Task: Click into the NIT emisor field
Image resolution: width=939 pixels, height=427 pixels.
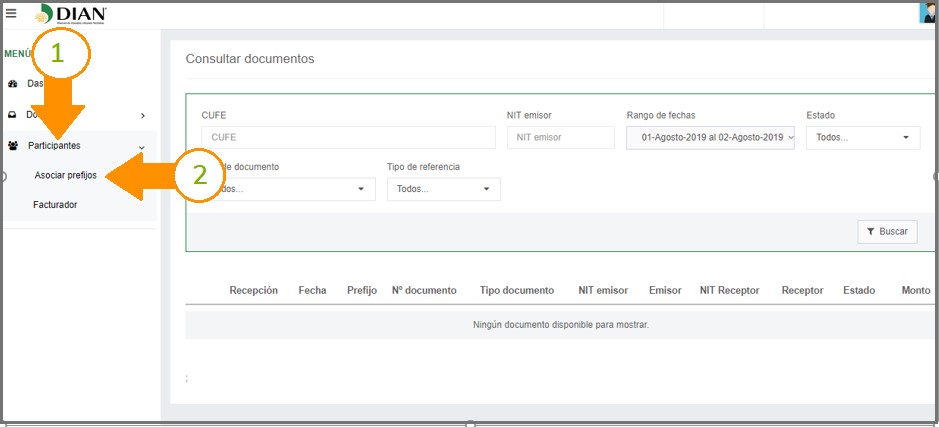Action: (560, 138)
